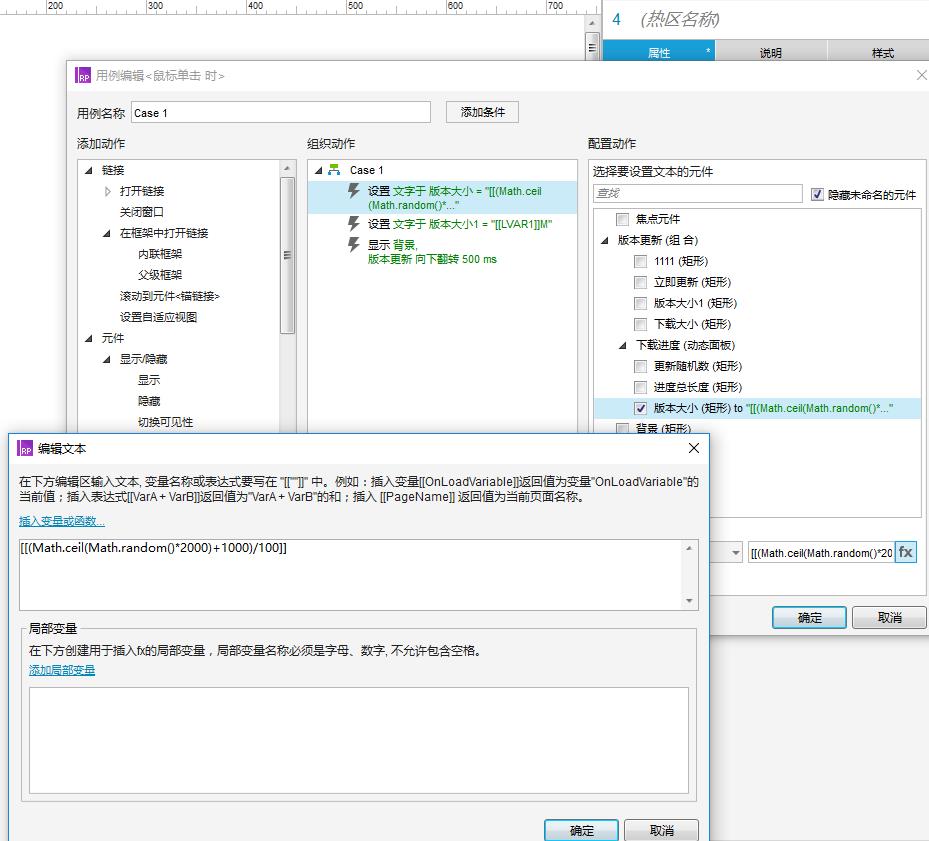Click the 添加局部变量 link
Image resolution: width=929 pixels, height=841 pixels.
click(x=62, y=670)
